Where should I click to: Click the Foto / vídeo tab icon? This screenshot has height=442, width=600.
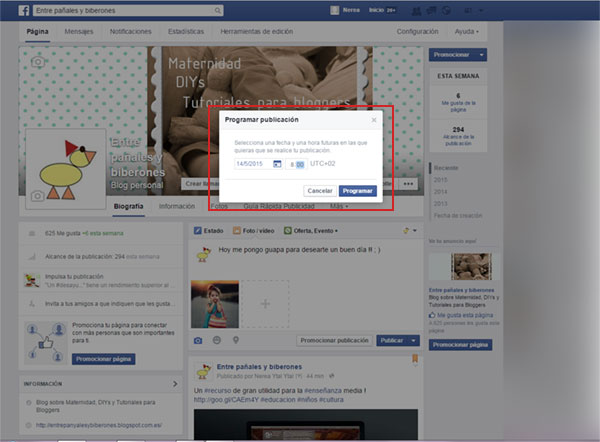pyautogui.click(x=237, y=230)
